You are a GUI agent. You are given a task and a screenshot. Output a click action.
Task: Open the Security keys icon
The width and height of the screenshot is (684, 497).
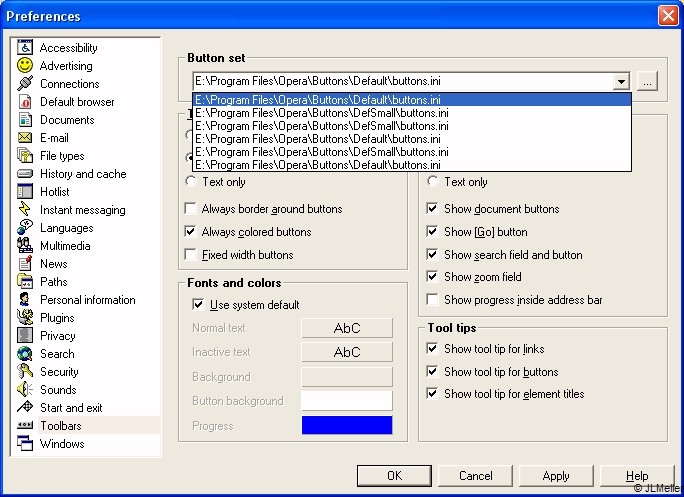pyautogui.click(x=25, y=371)
